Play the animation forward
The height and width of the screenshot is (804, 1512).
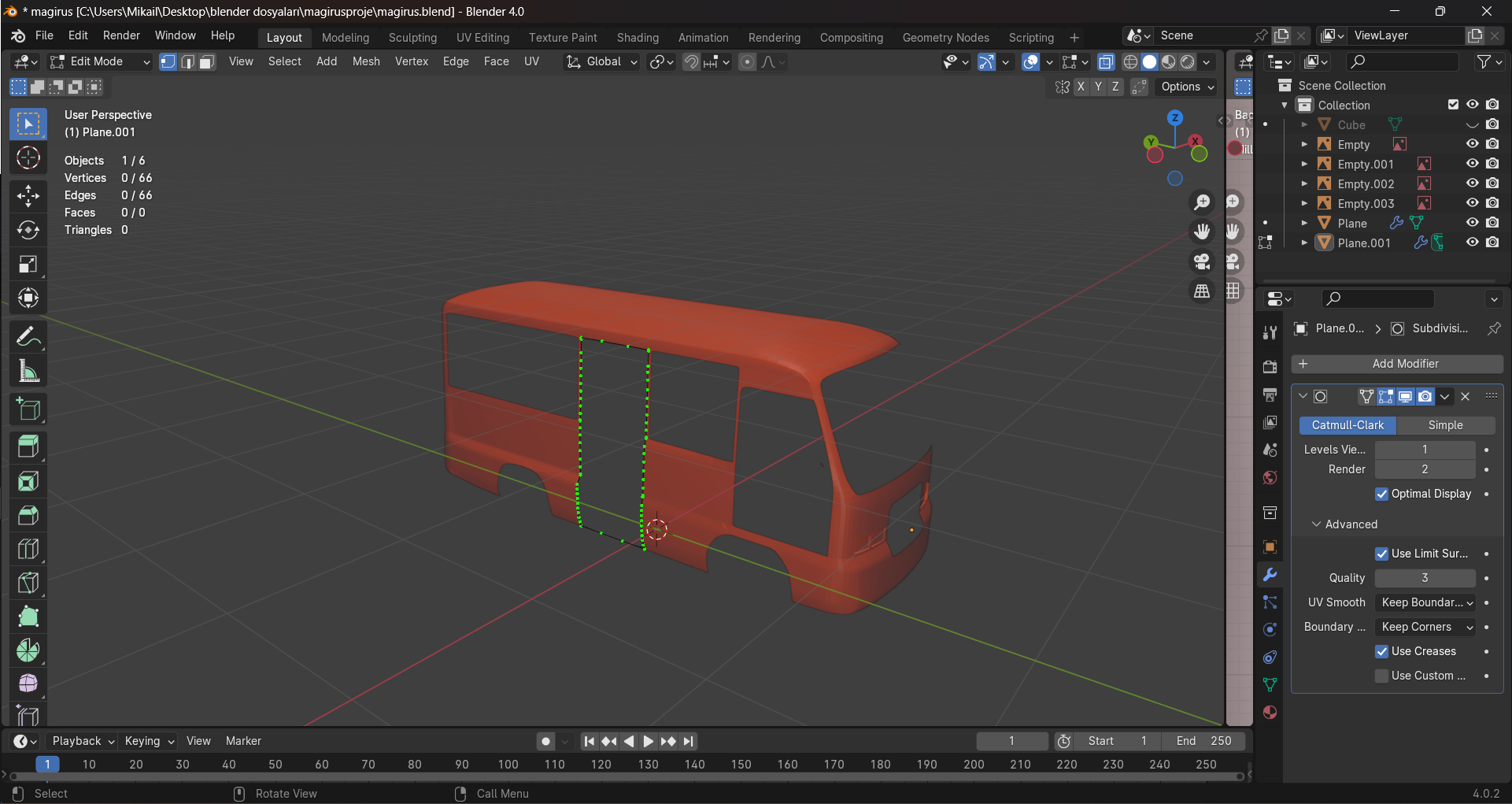coord(648,741)
